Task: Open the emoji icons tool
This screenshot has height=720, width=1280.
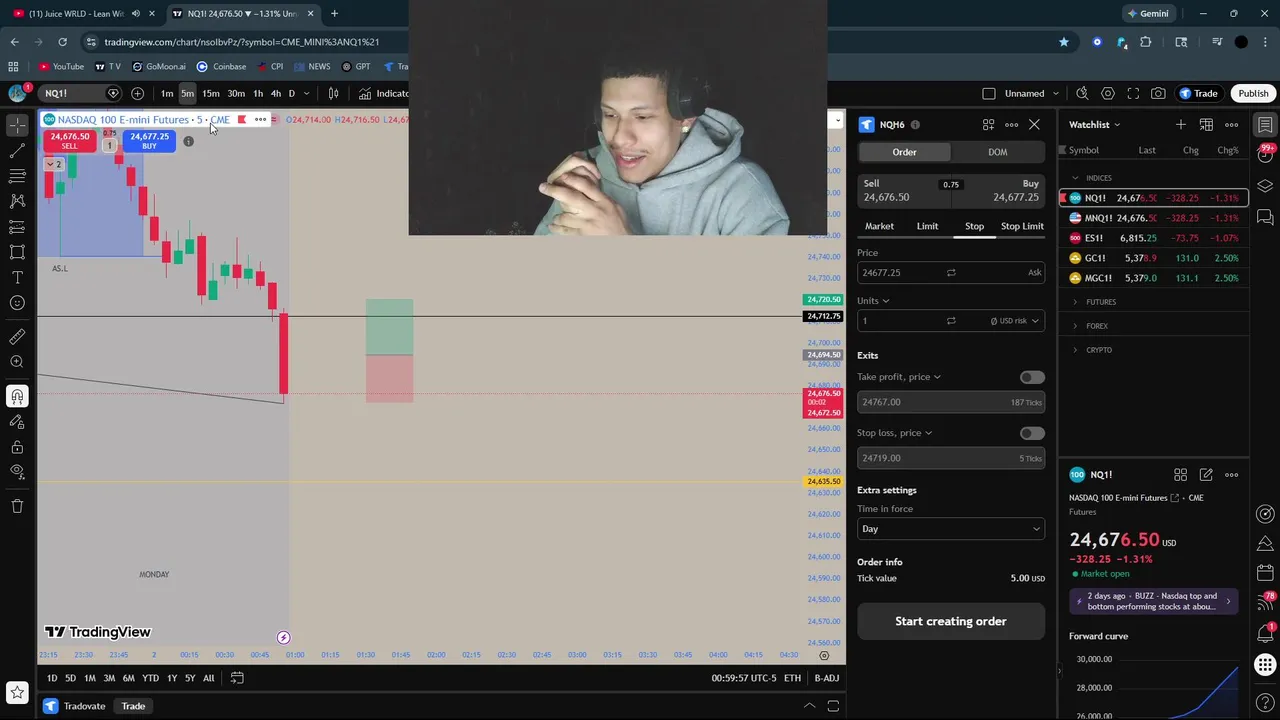Action: point(17,303)
